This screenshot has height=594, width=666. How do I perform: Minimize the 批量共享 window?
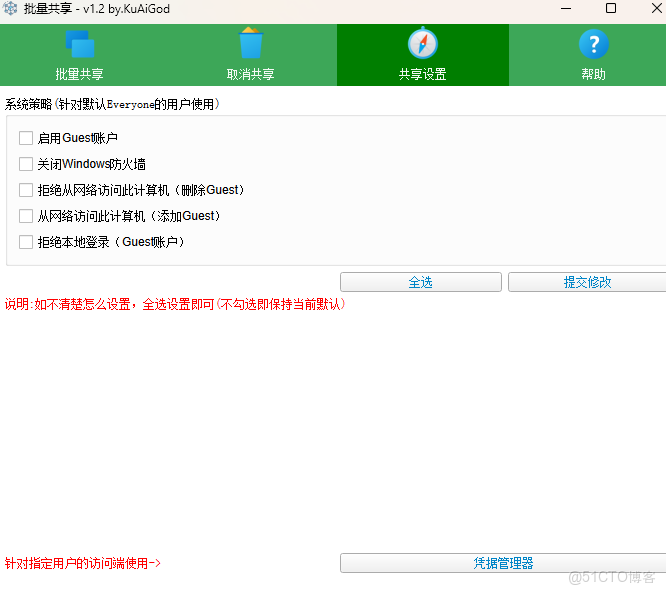(x=566, y=8)
